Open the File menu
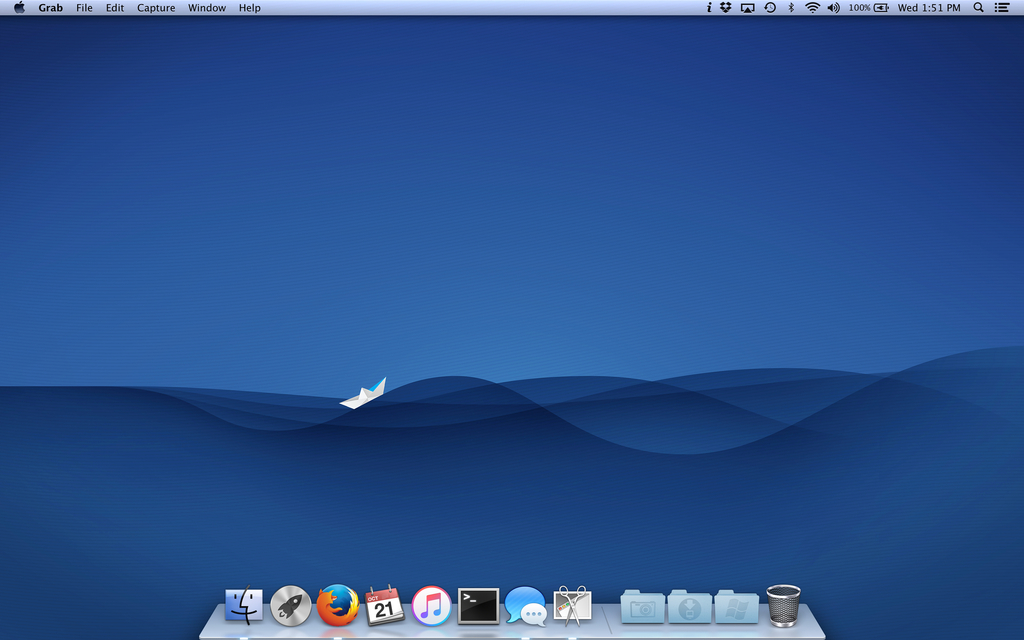The height and width of the screenshot is (640, 1024). click(x=84, y=8)
